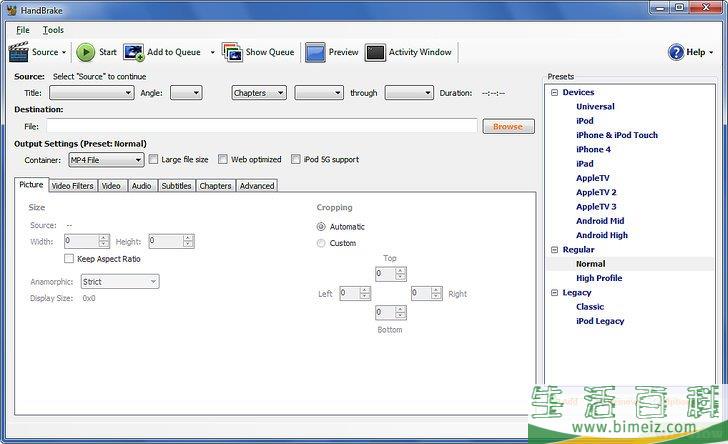Switch to the Picture tab
Viewport: 728px width, 444px height.
[31, 185]
